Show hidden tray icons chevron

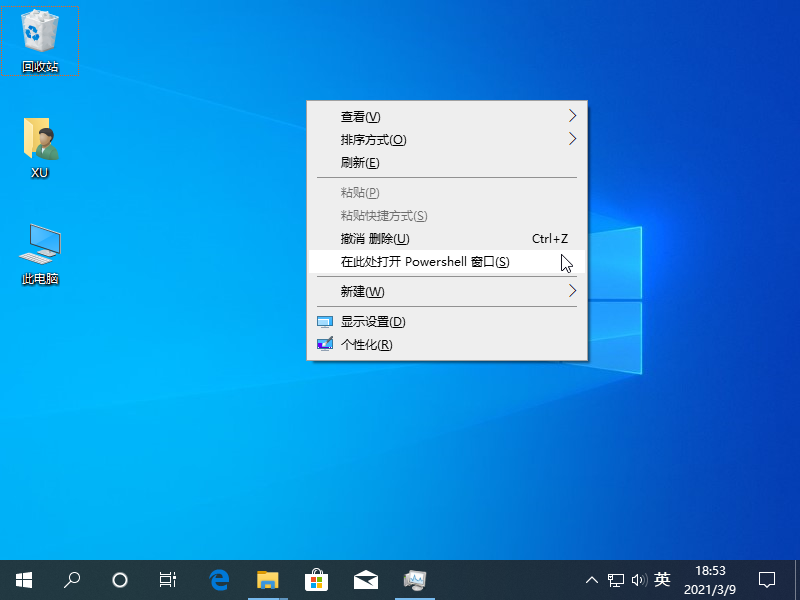592,579
